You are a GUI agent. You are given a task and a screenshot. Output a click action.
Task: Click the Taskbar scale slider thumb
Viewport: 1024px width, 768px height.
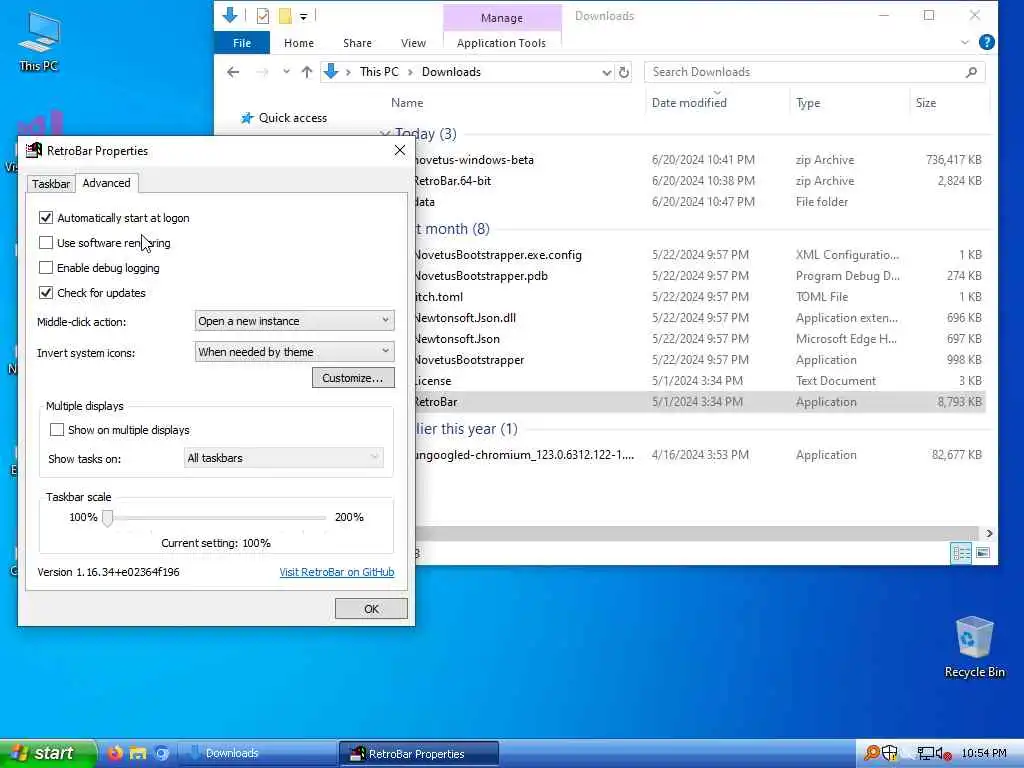click(108, 518)
